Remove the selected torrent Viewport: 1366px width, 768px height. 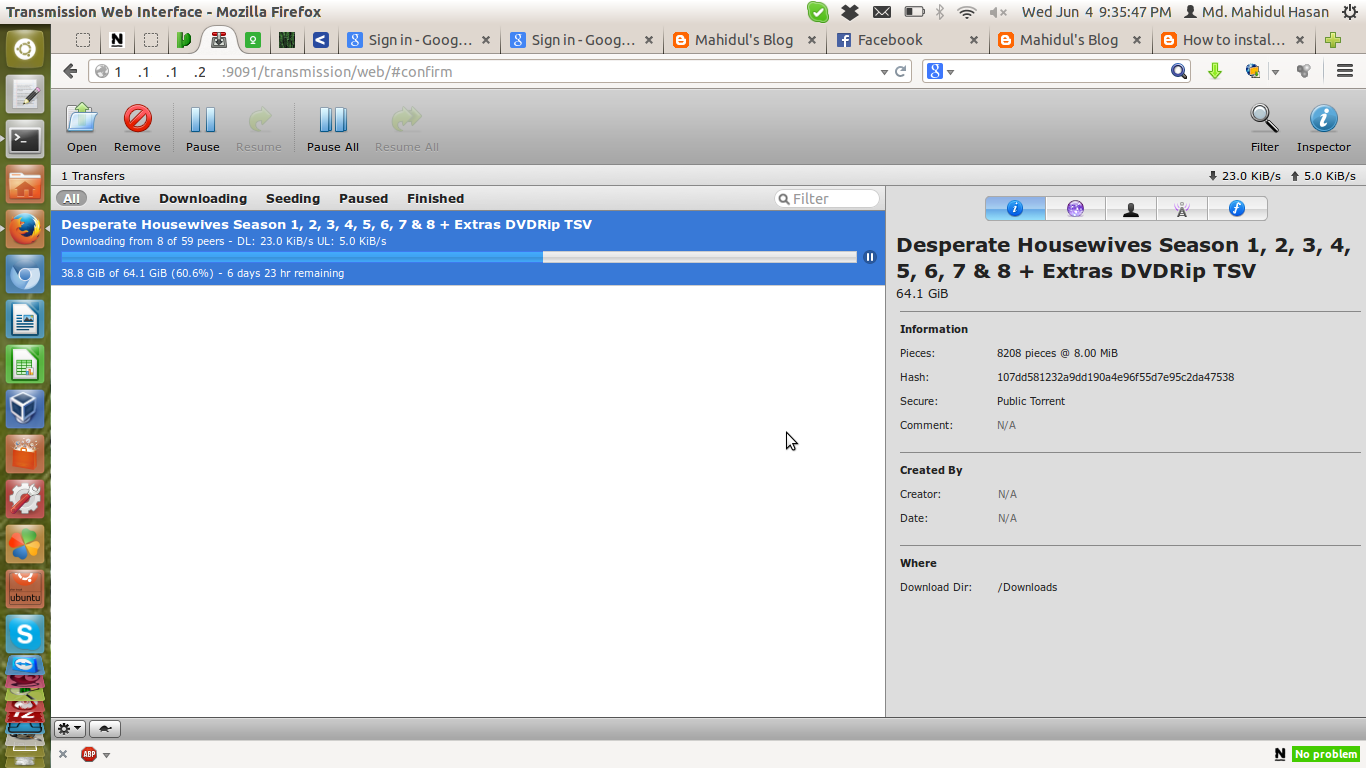click(137, 127)
